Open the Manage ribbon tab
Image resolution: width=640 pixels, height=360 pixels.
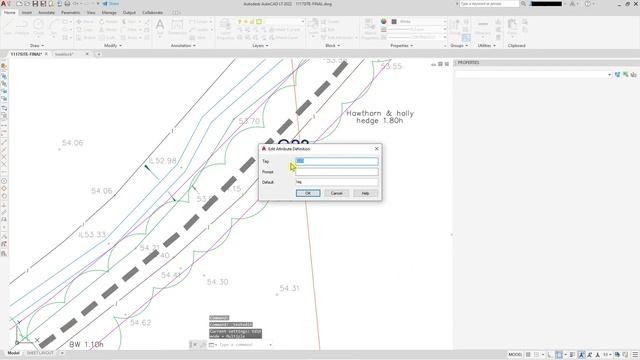[109, 13]
